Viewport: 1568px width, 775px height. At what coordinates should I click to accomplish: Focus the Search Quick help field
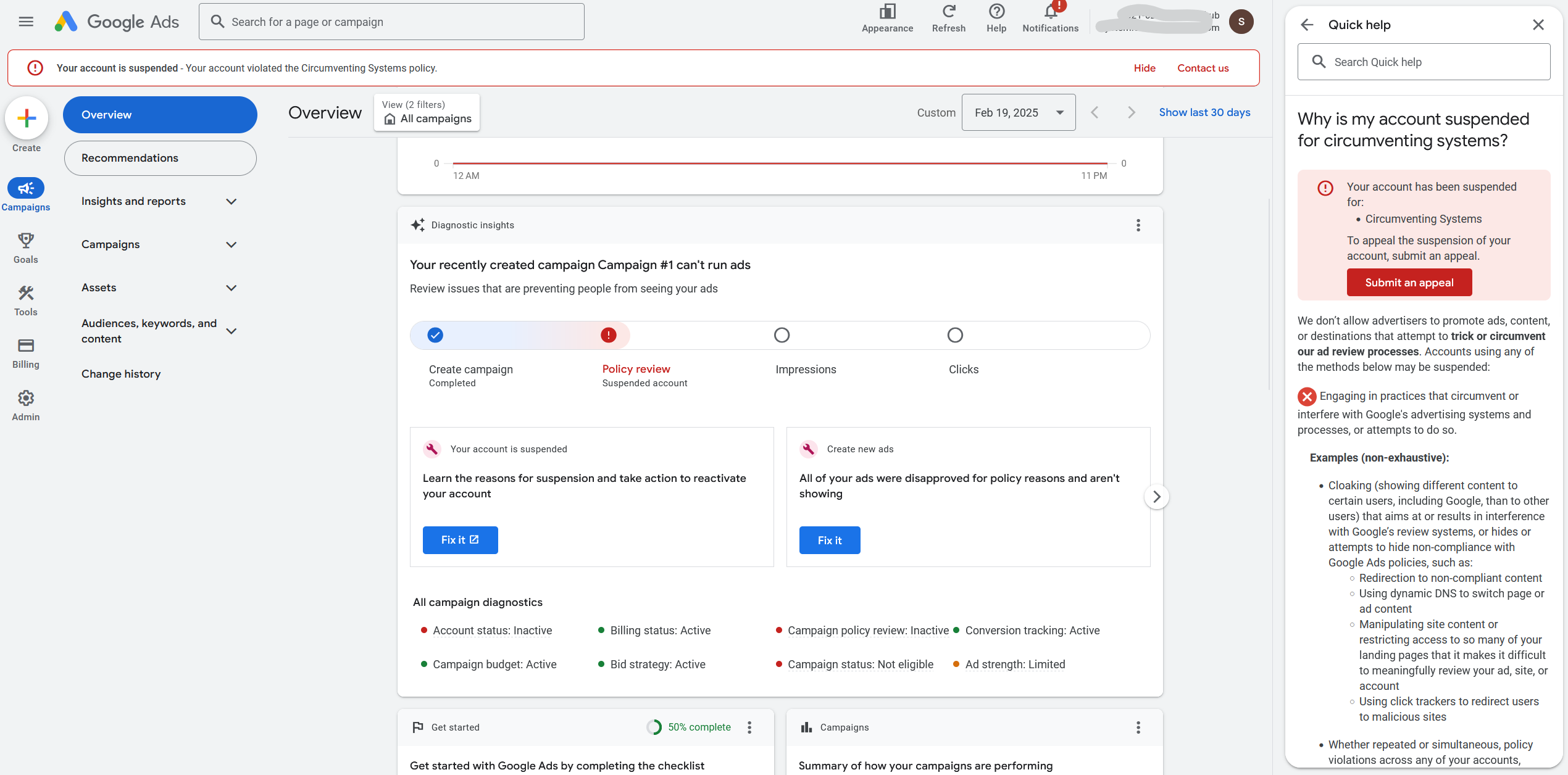click(x=1424, y=62)
